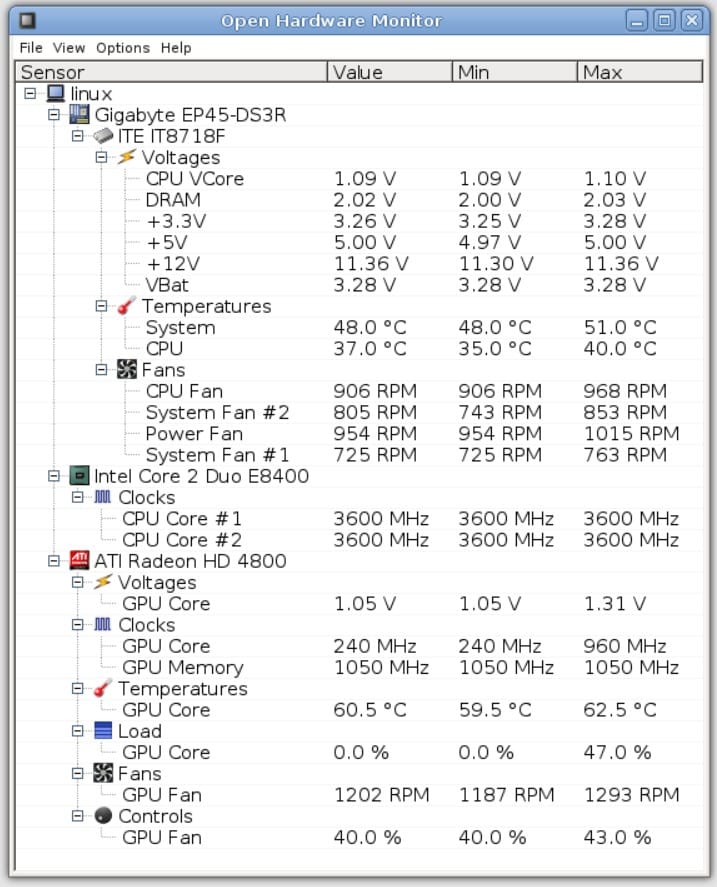Select the CPU VCore sensor row
This screenshot has height=887, width=717.
tap(359, 178)
